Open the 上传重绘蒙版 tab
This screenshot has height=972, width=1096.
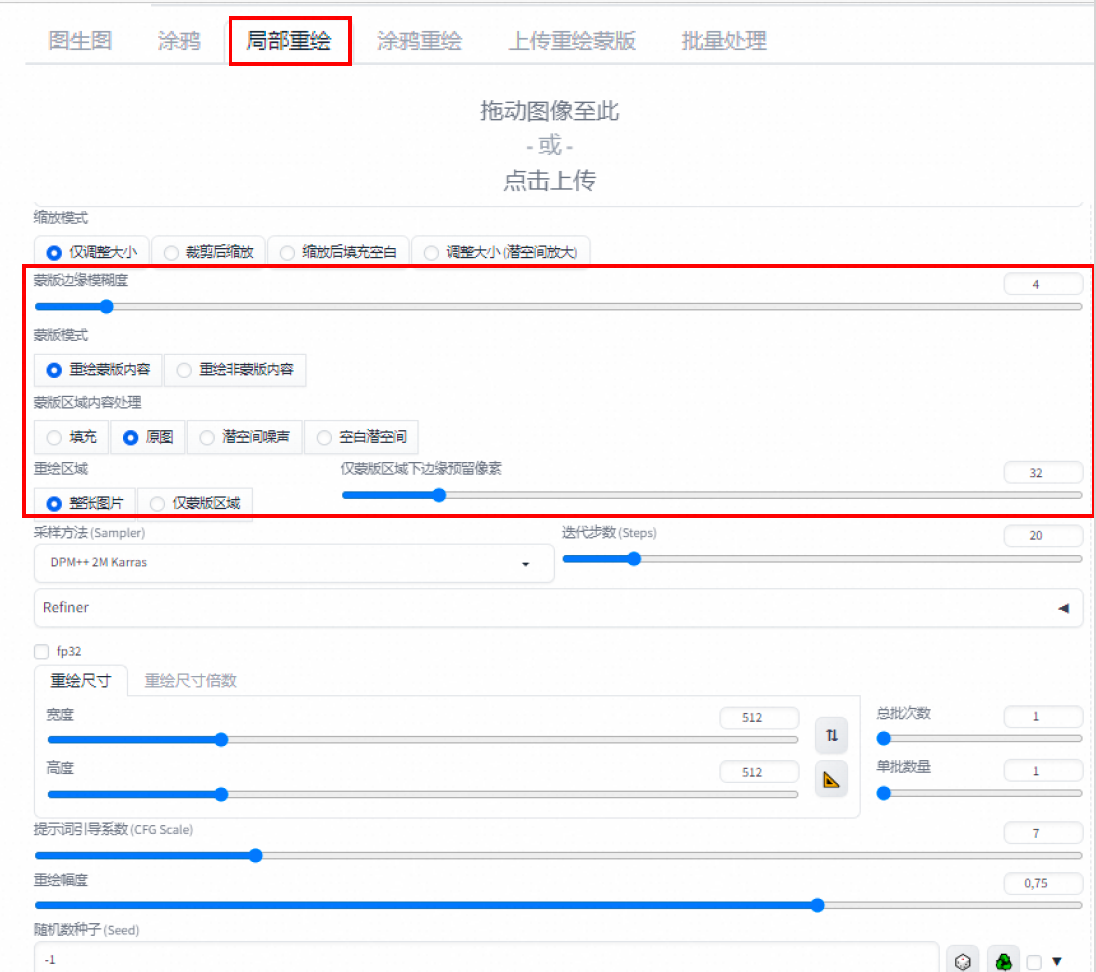[x=571, y=41]
